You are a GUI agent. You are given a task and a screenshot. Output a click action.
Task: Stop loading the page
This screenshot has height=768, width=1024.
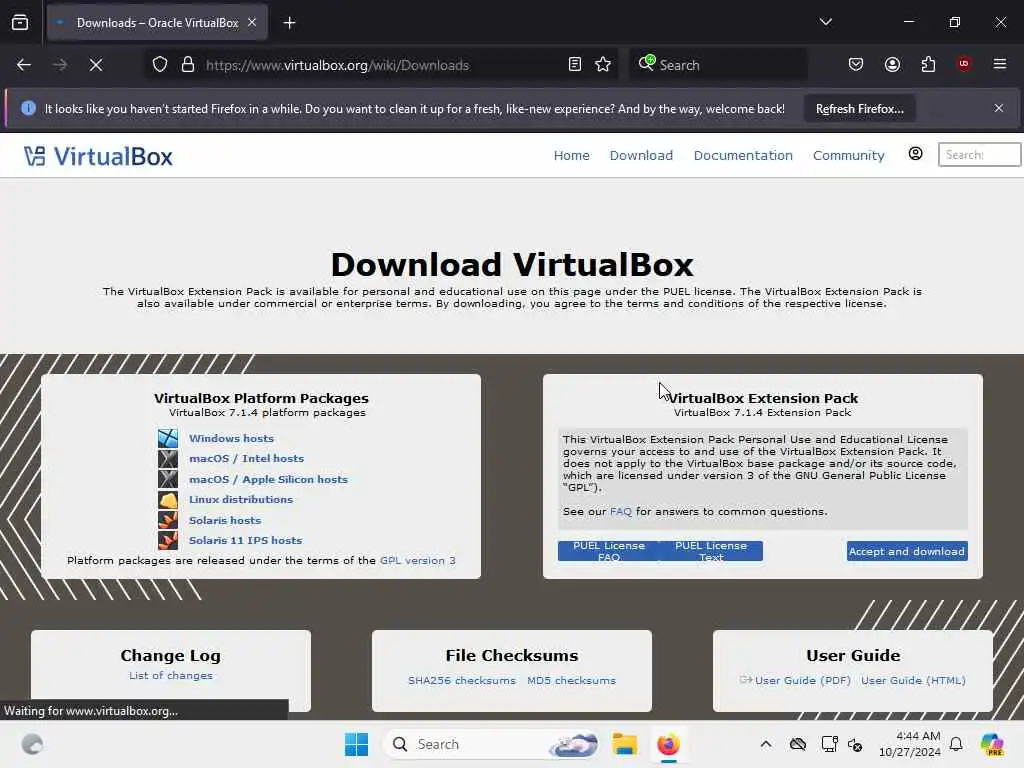point(96,65)
